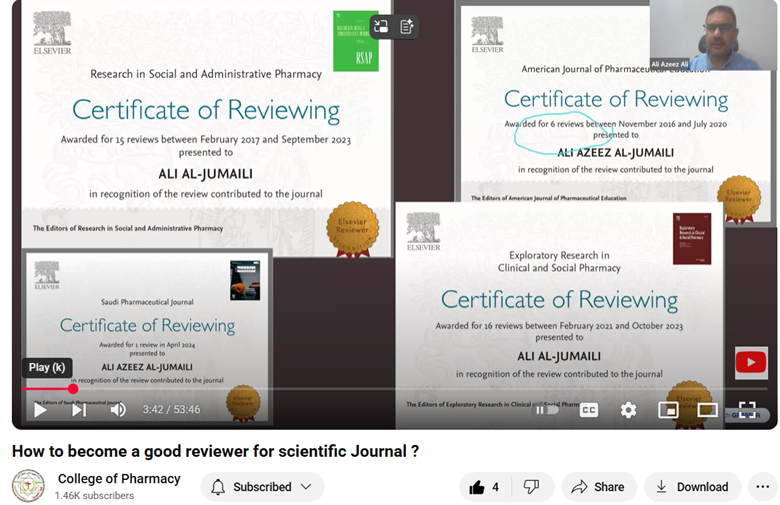This screenshot has height=505, width=780.
Task: Click the red progress bar scrubber
Action: tap(73, 389)
